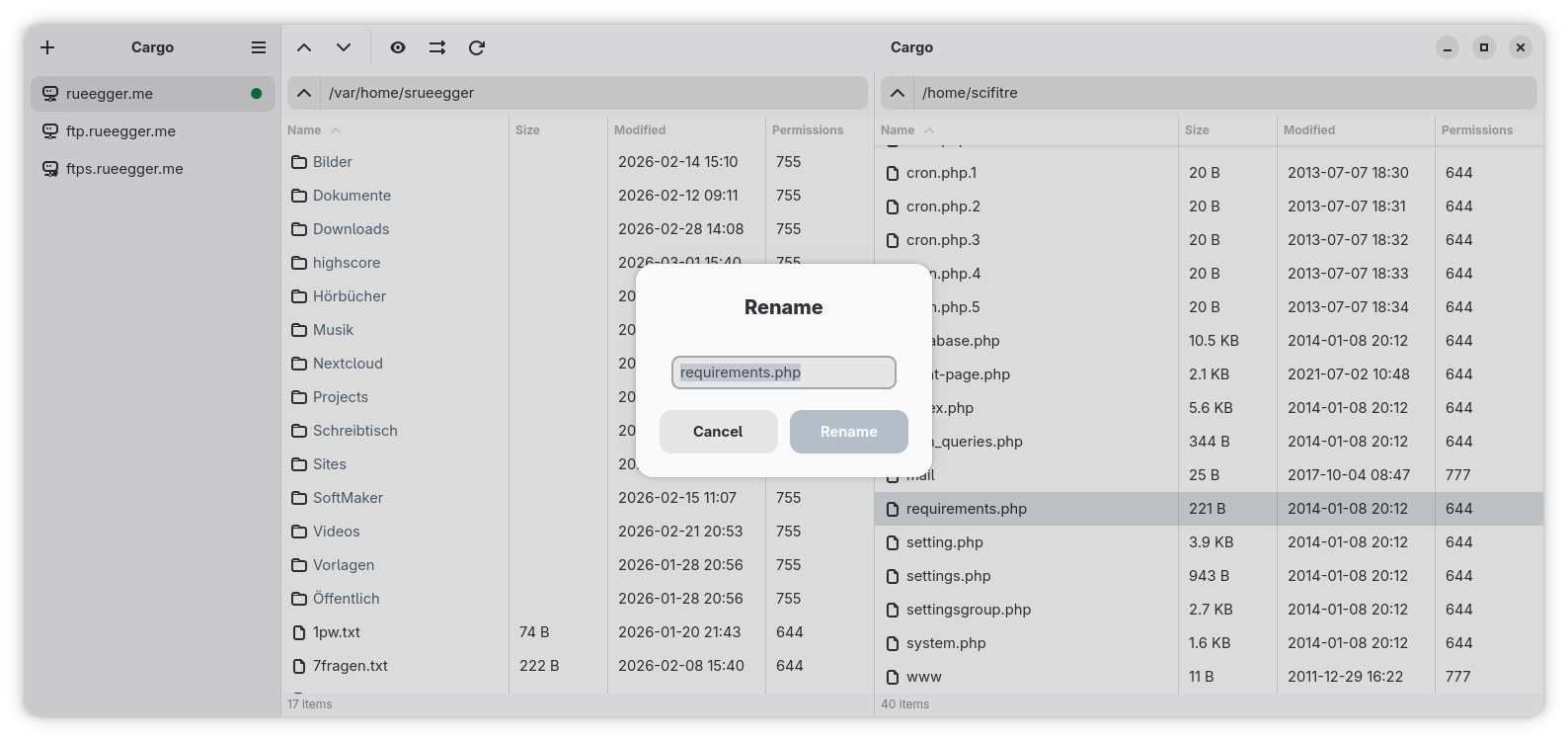Select the Downloads folder icon
The image size is (1568, 741).
(x=299, y=229)
